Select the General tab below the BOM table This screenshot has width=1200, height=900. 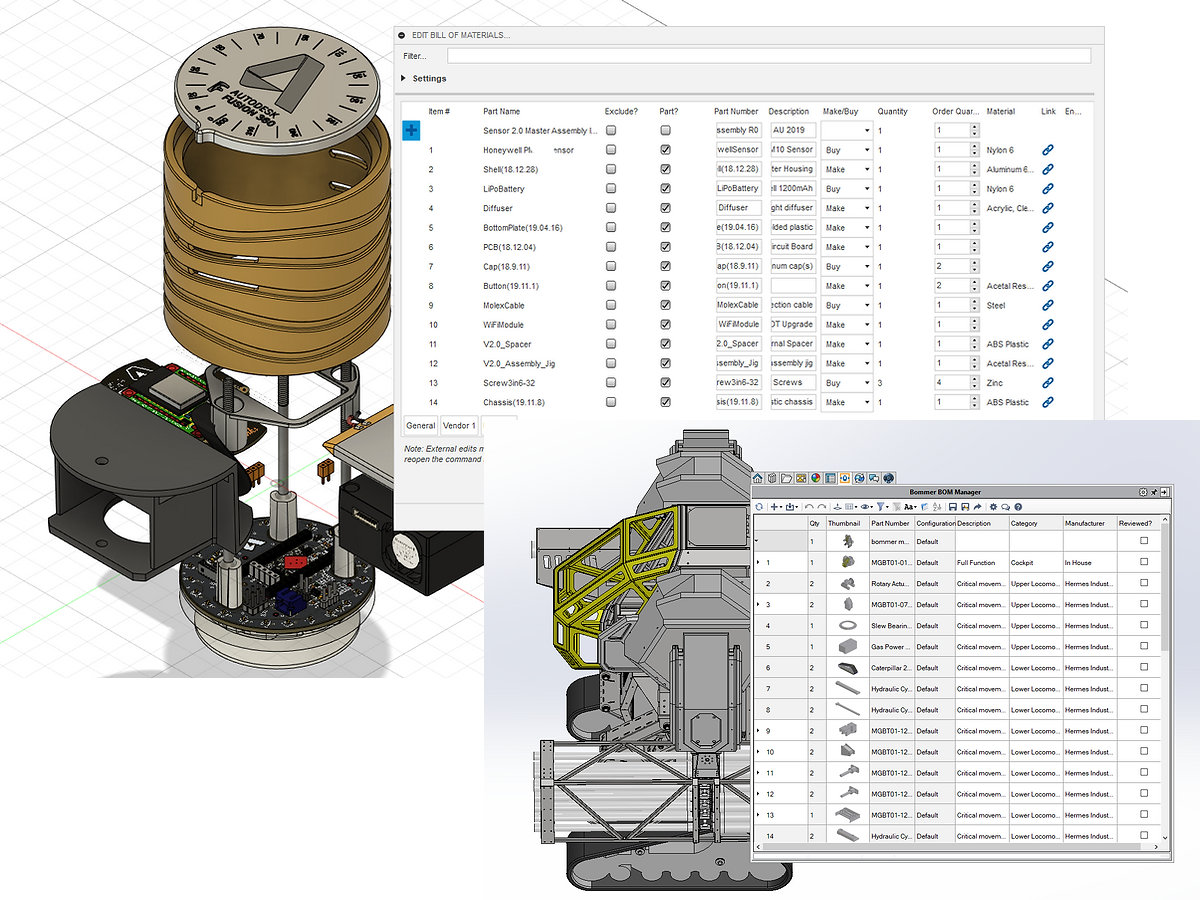[420, 425]
